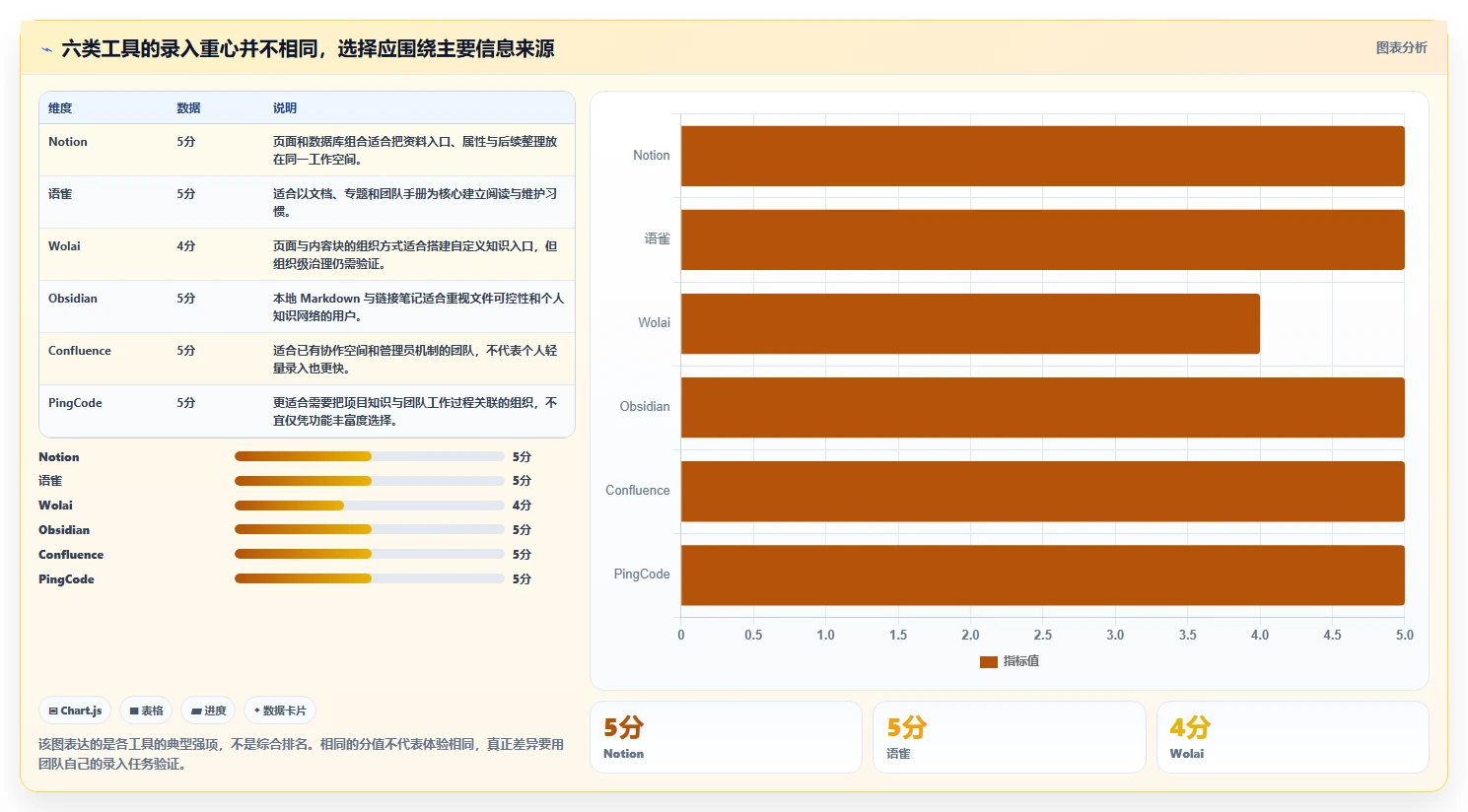1468x812 pixels.
Task: Click the Notion description starting 页面和数据库组合
Action: click(x=415, y=151)
